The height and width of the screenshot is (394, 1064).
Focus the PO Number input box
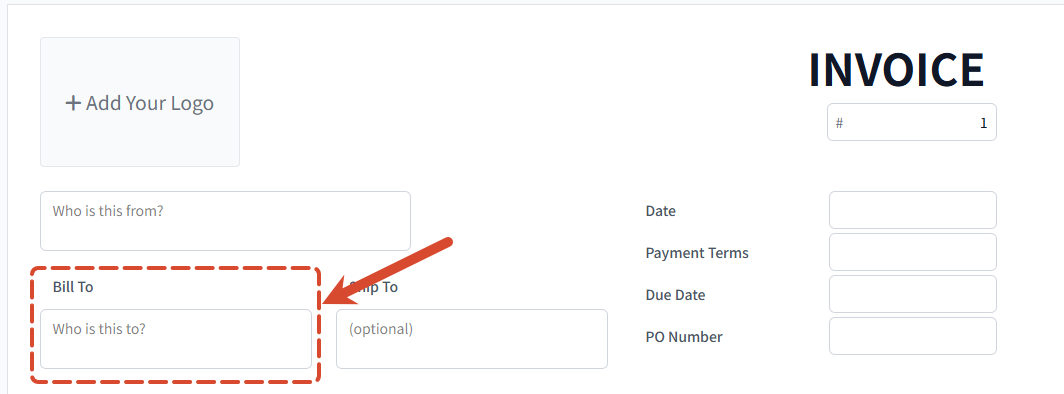pyautogui.click(x=913, y=336)
